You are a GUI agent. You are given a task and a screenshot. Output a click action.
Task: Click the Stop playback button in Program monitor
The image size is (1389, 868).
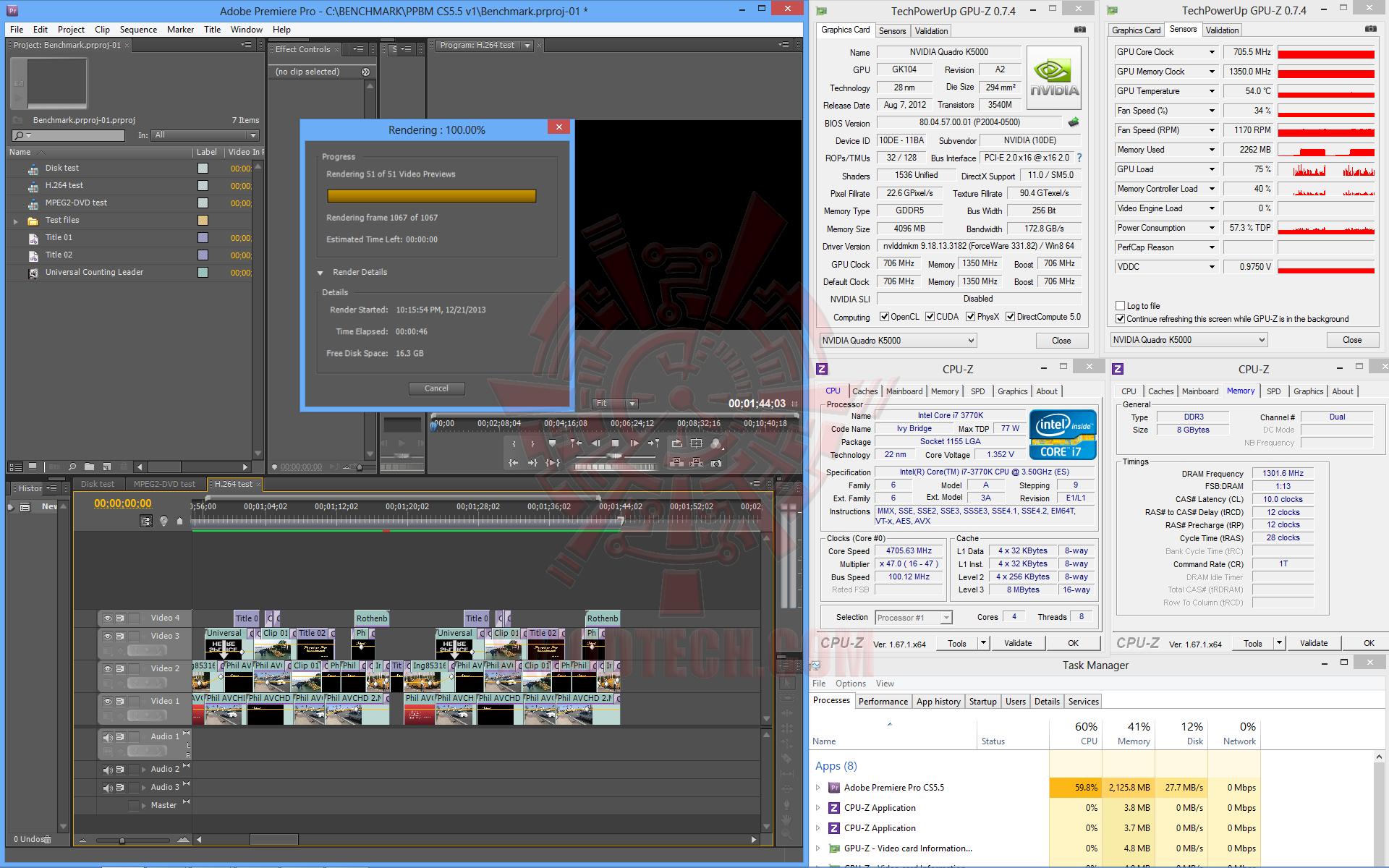pos(615,443)
